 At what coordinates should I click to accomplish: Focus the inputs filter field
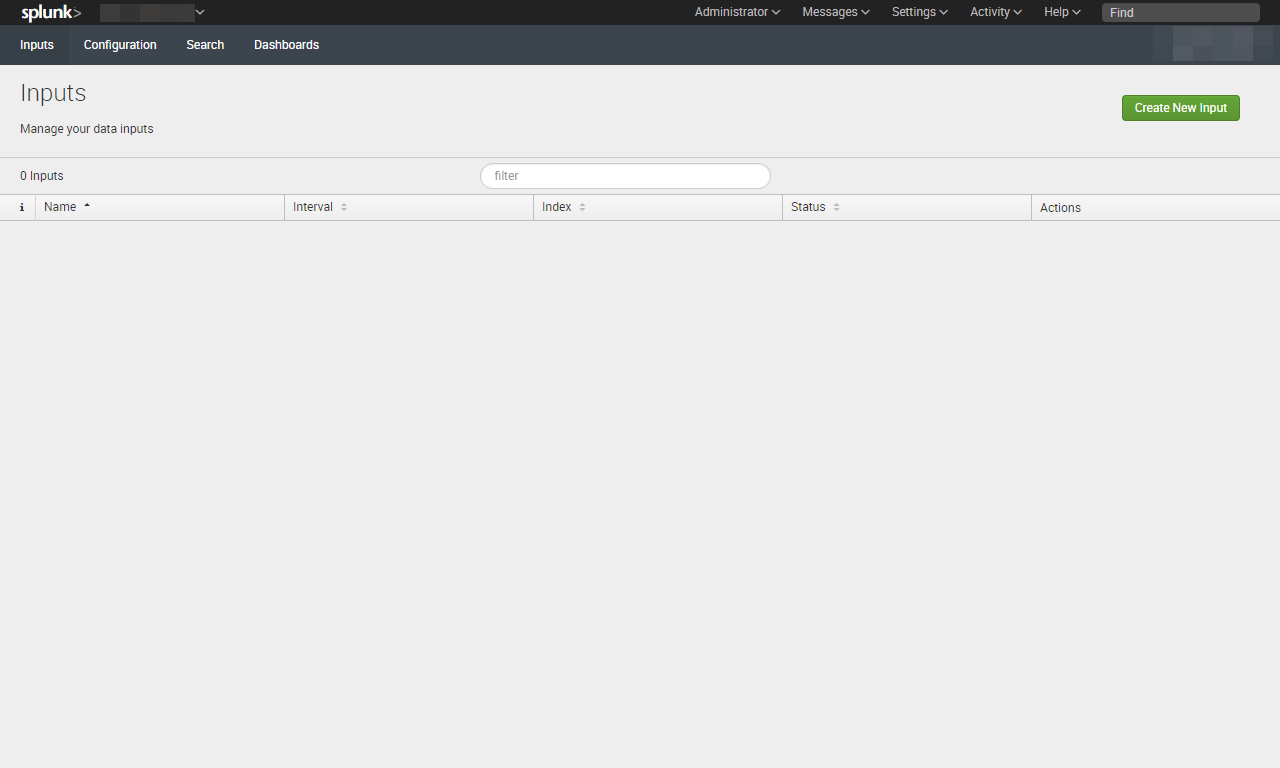point(625,176)
